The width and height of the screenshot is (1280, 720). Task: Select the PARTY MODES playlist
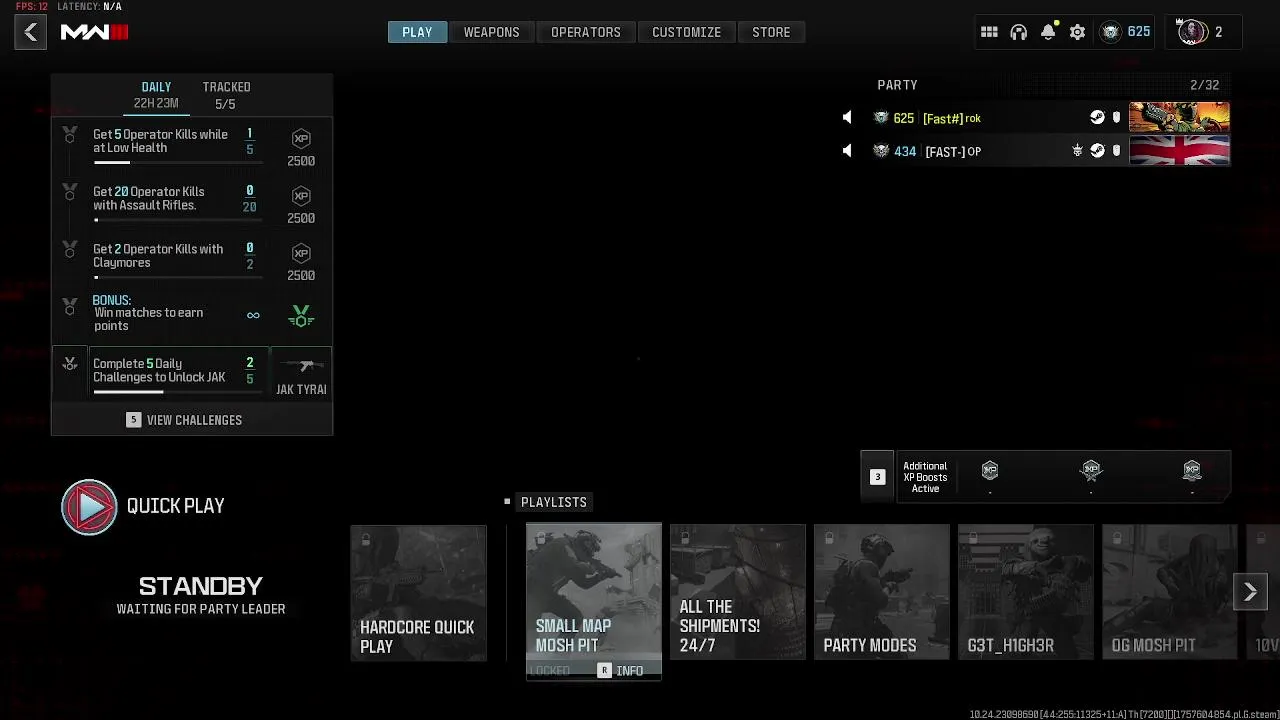[x=882, y=592]
